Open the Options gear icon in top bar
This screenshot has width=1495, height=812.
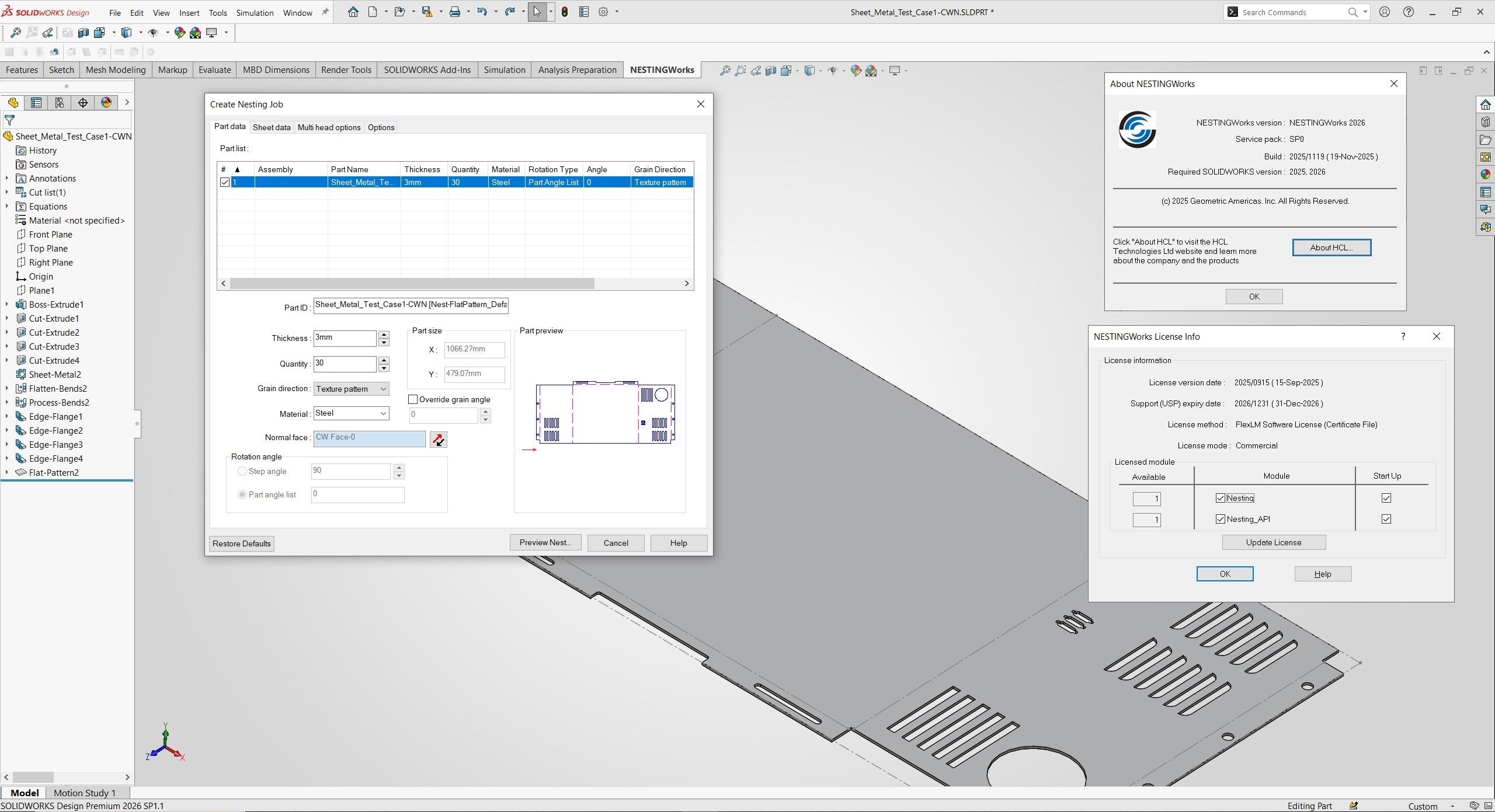click(x=603, y=12)
